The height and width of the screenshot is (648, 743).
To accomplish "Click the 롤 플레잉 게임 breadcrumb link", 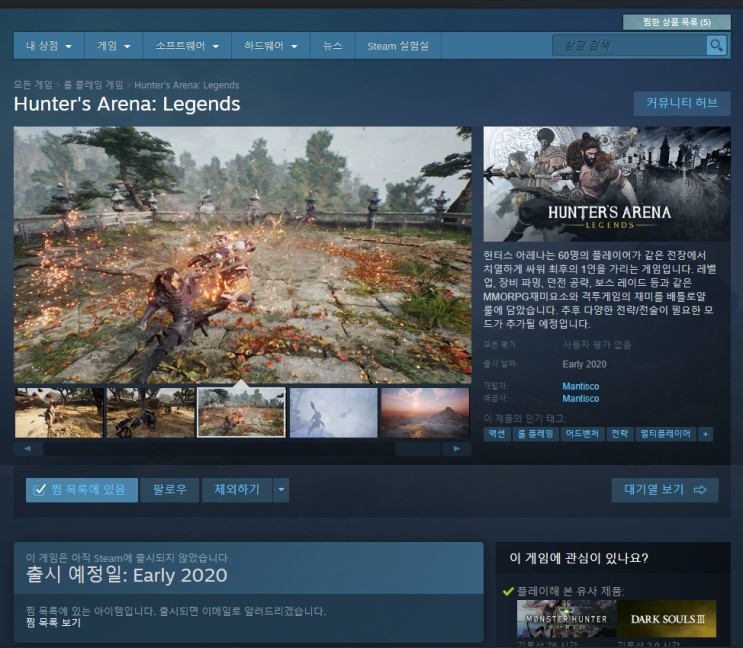I will point(93,85).
